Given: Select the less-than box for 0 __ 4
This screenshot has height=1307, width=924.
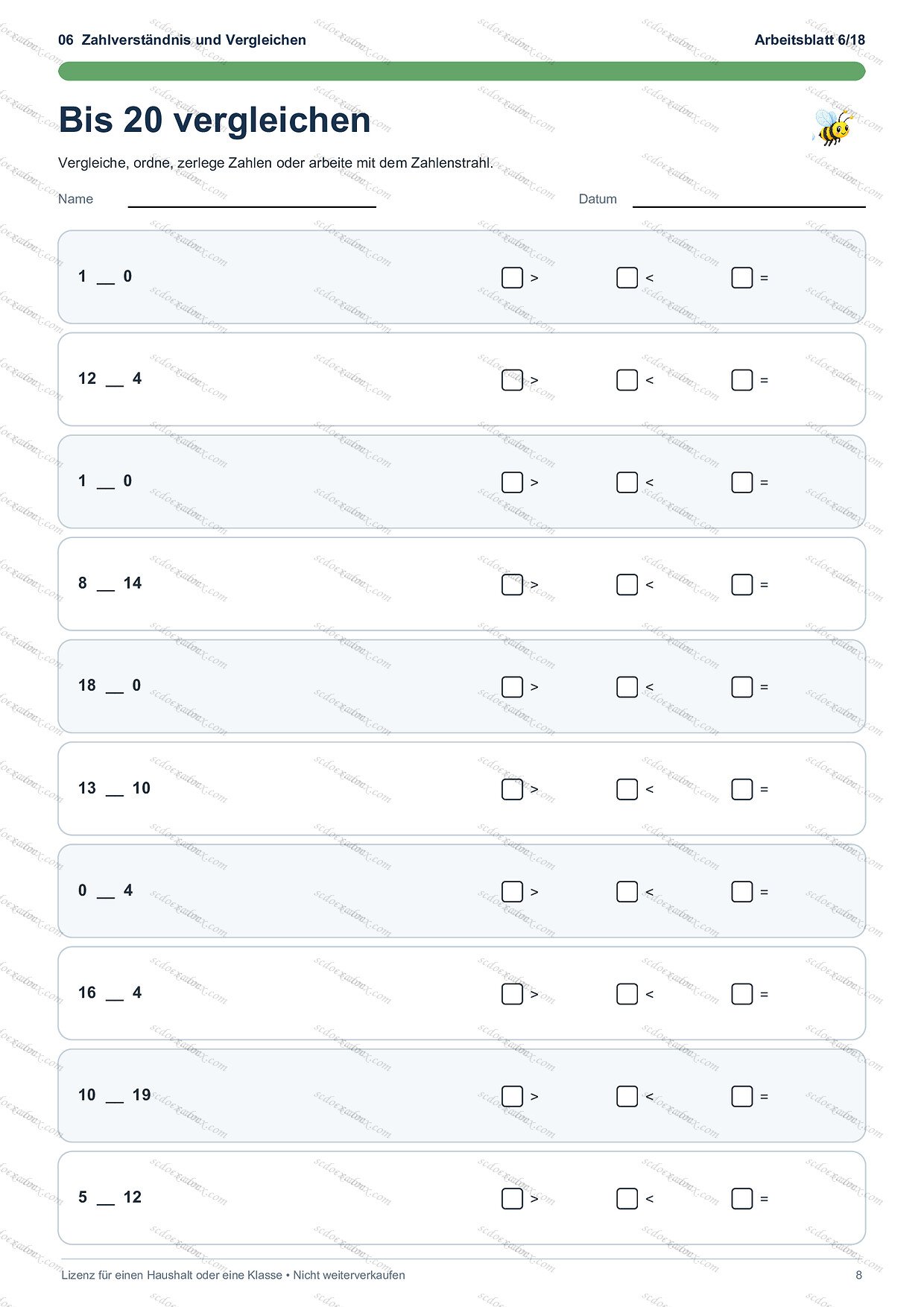Looking at the screenshot, I should 627,892.
